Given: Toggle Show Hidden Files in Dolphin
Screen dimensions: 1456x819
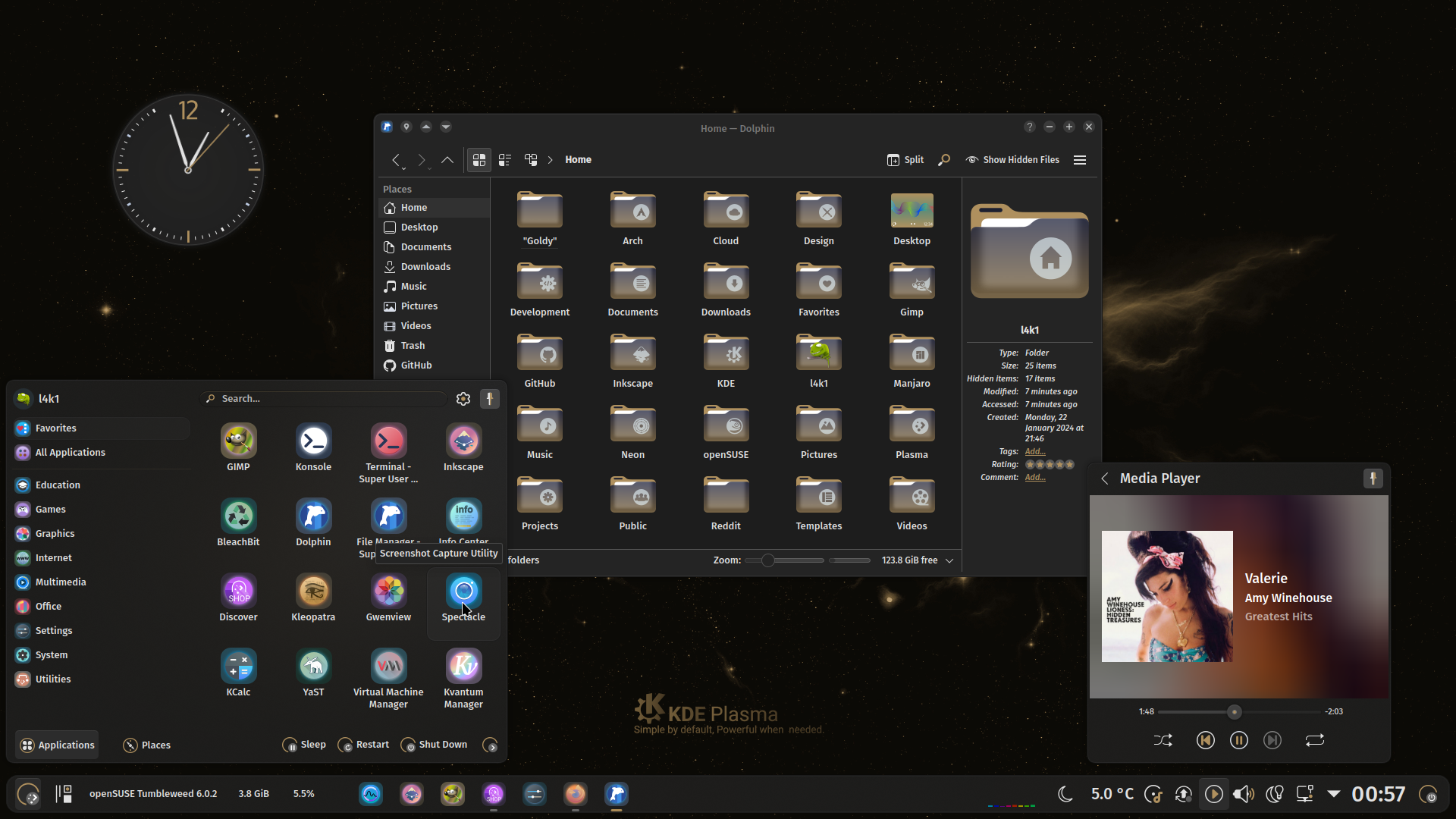Looking at the screenshot, I should (x=1012, y=160).
